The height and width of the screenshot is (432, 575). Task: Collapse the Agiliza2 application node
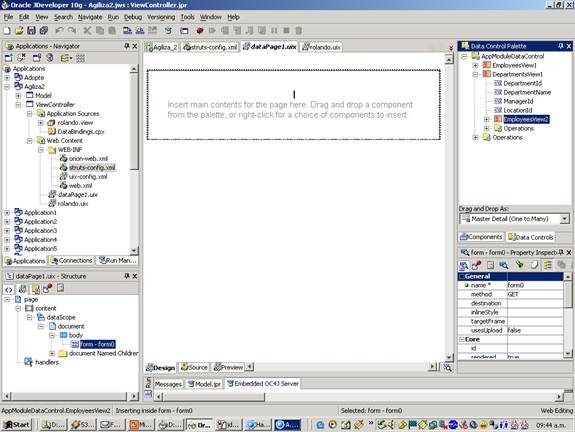click(x=7, y=87)
